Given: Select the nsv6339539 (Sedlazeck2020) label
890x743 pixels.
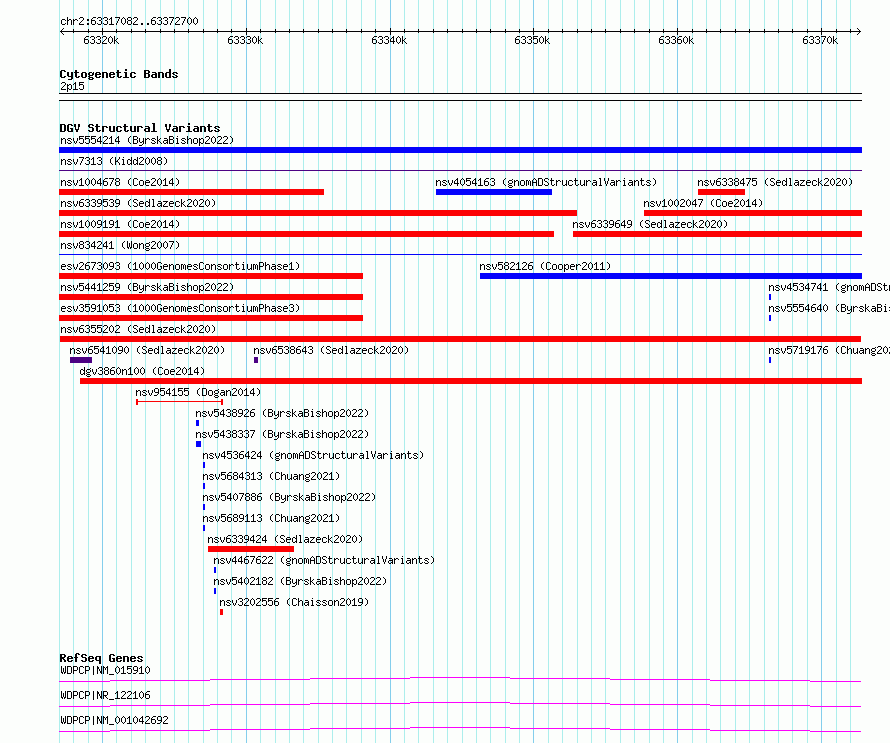Looking at the screenshot, I should [x=138, y=203].
